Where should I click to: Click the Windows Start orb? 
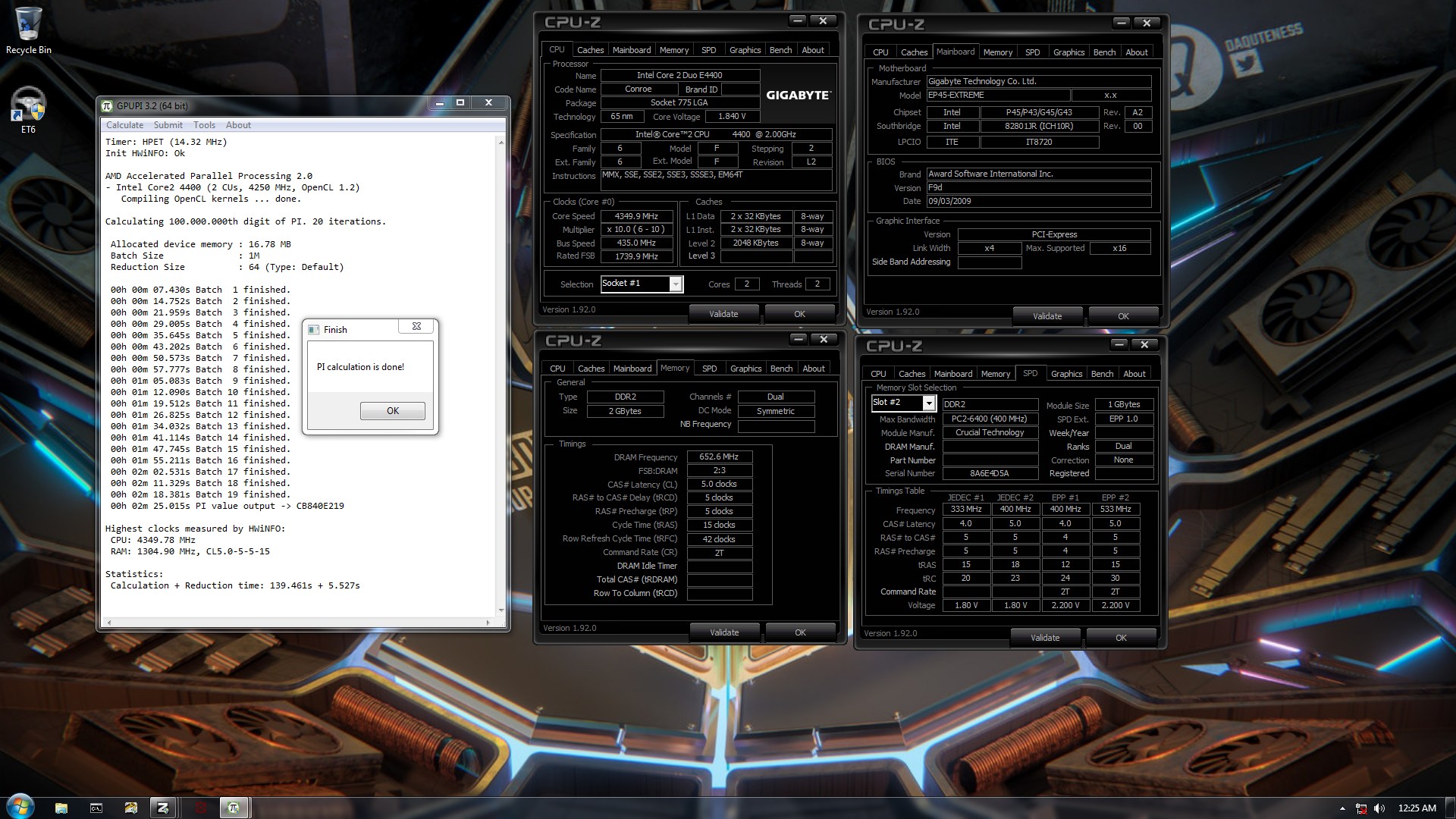[20, 806]
